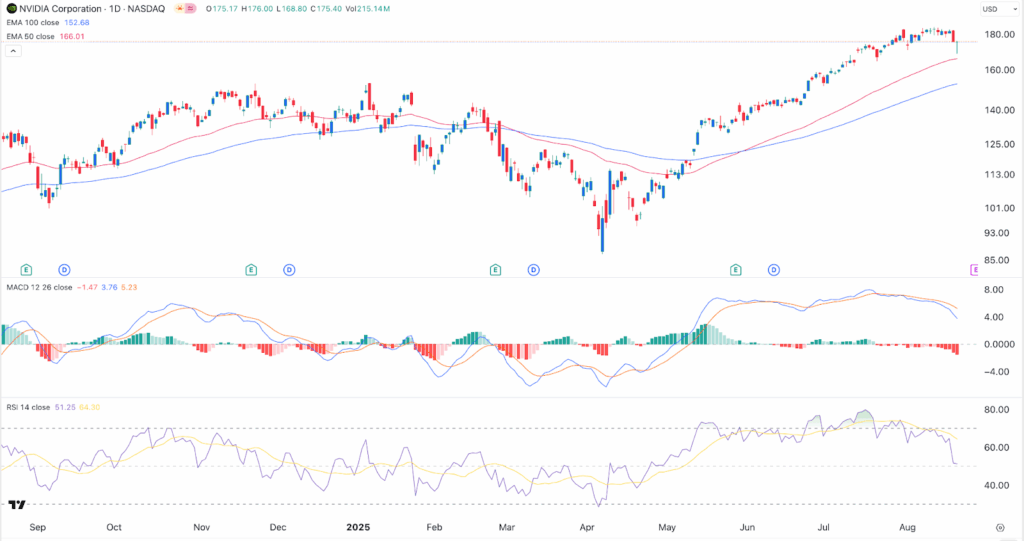The height and width of the screenshot is (541, 1024).
Task: Click the Aug label on the time axis
Action: [907, 527]
